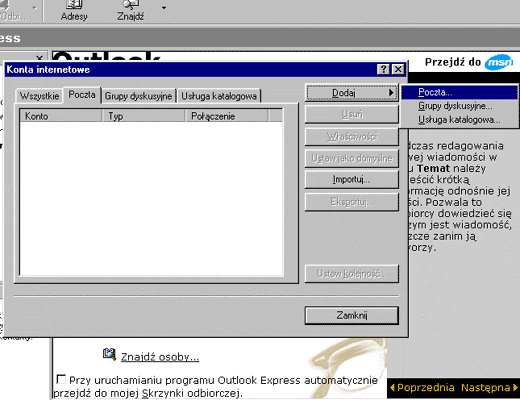Expand the Znajdź dropdown arrow
Viewport: 520px width, 400px height.
tap(164, 7)
